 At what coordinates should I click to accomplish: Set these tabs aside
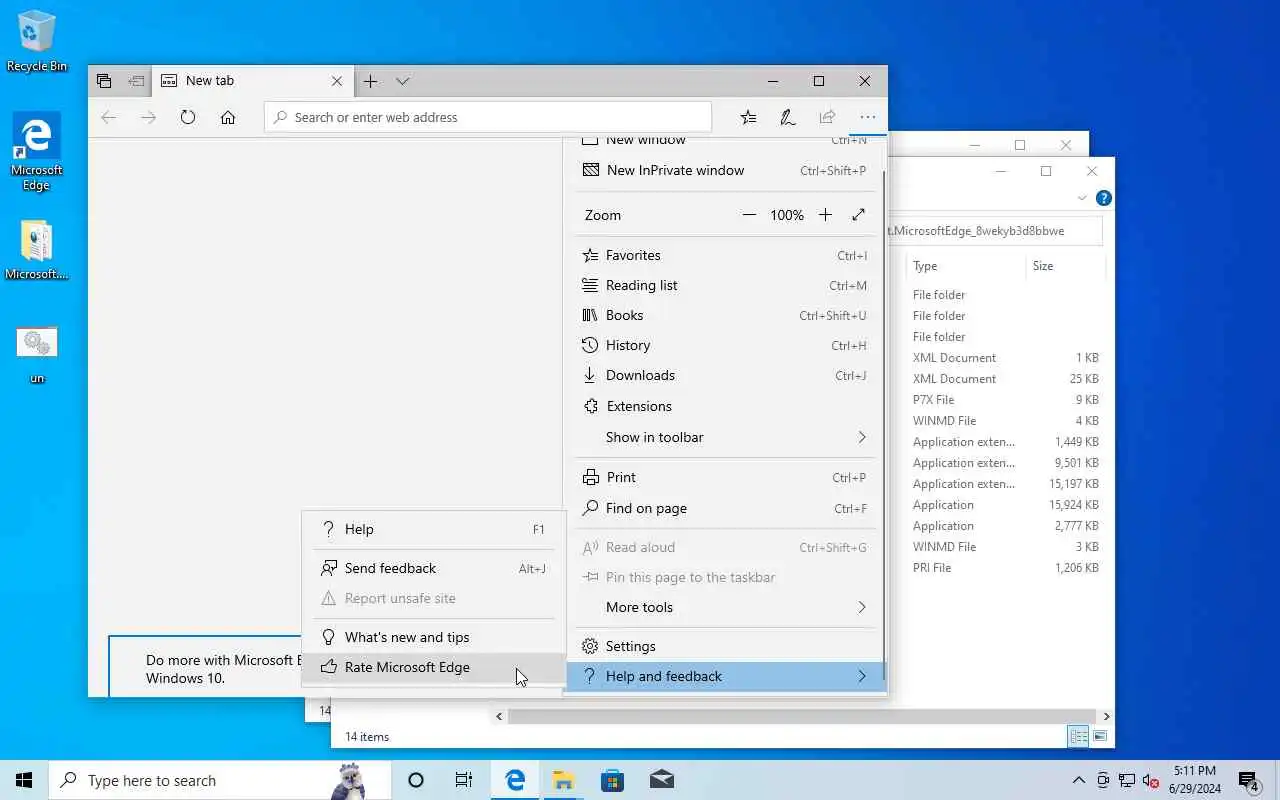137,81
